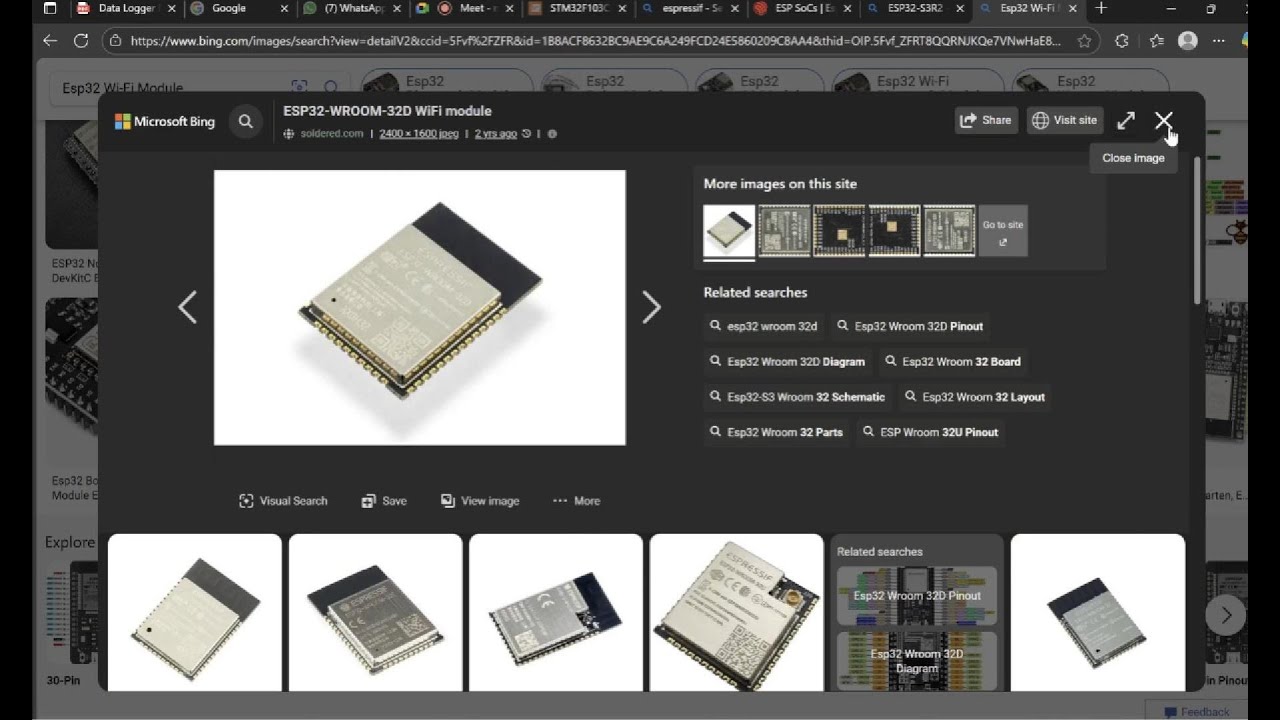This screenshot has height=720, width=1280.
Task: Select the first thumbnail in More images
Action: 729,231
